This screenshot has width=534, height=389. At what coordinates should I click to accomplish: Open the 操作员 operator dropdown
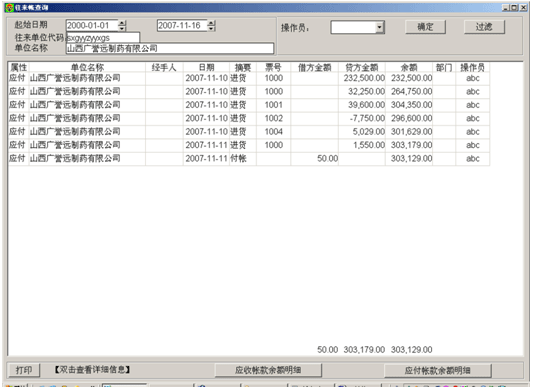(x=379, y=27)
